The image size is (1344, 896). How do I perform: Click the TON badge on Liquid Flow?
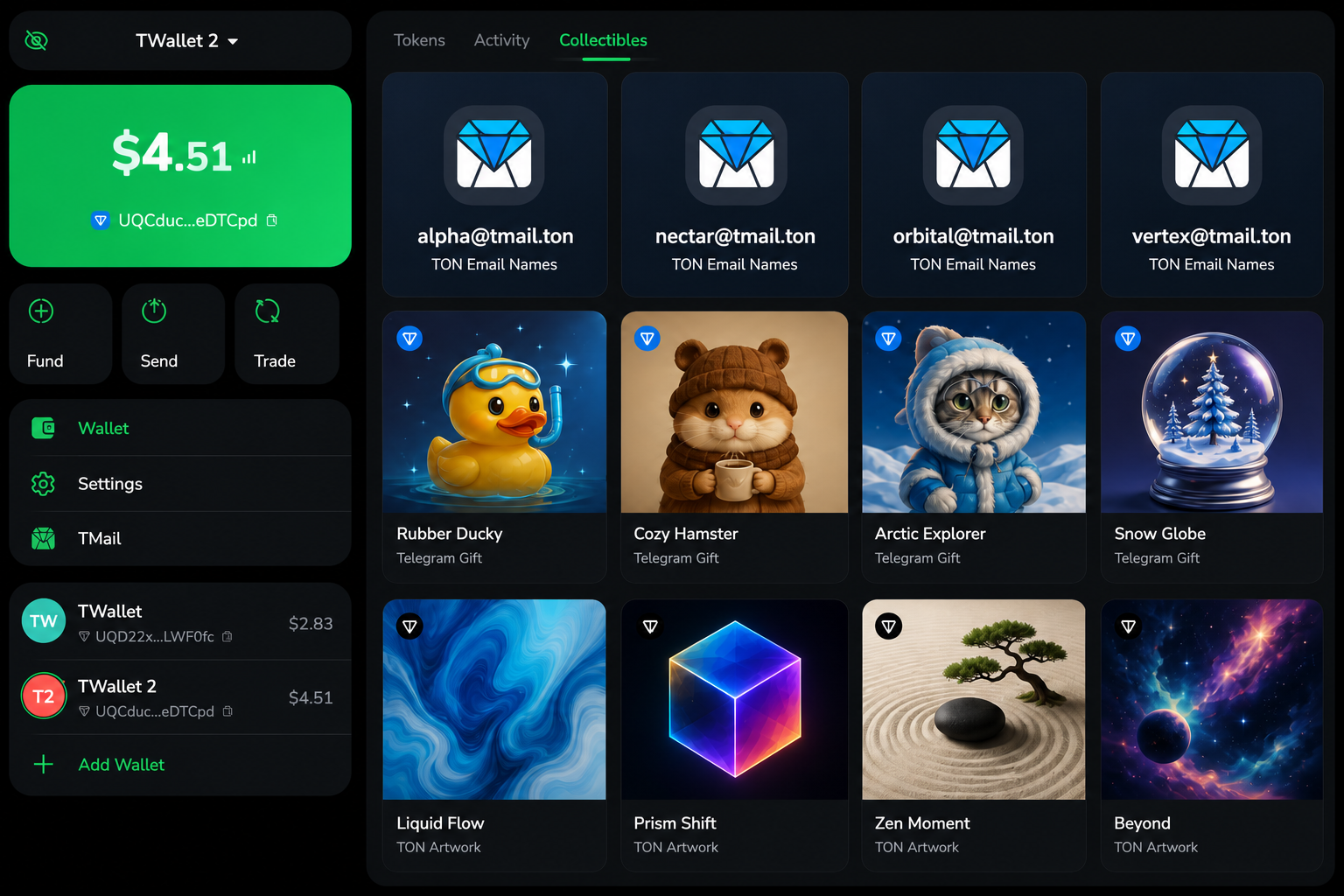(x=409, y=626)
